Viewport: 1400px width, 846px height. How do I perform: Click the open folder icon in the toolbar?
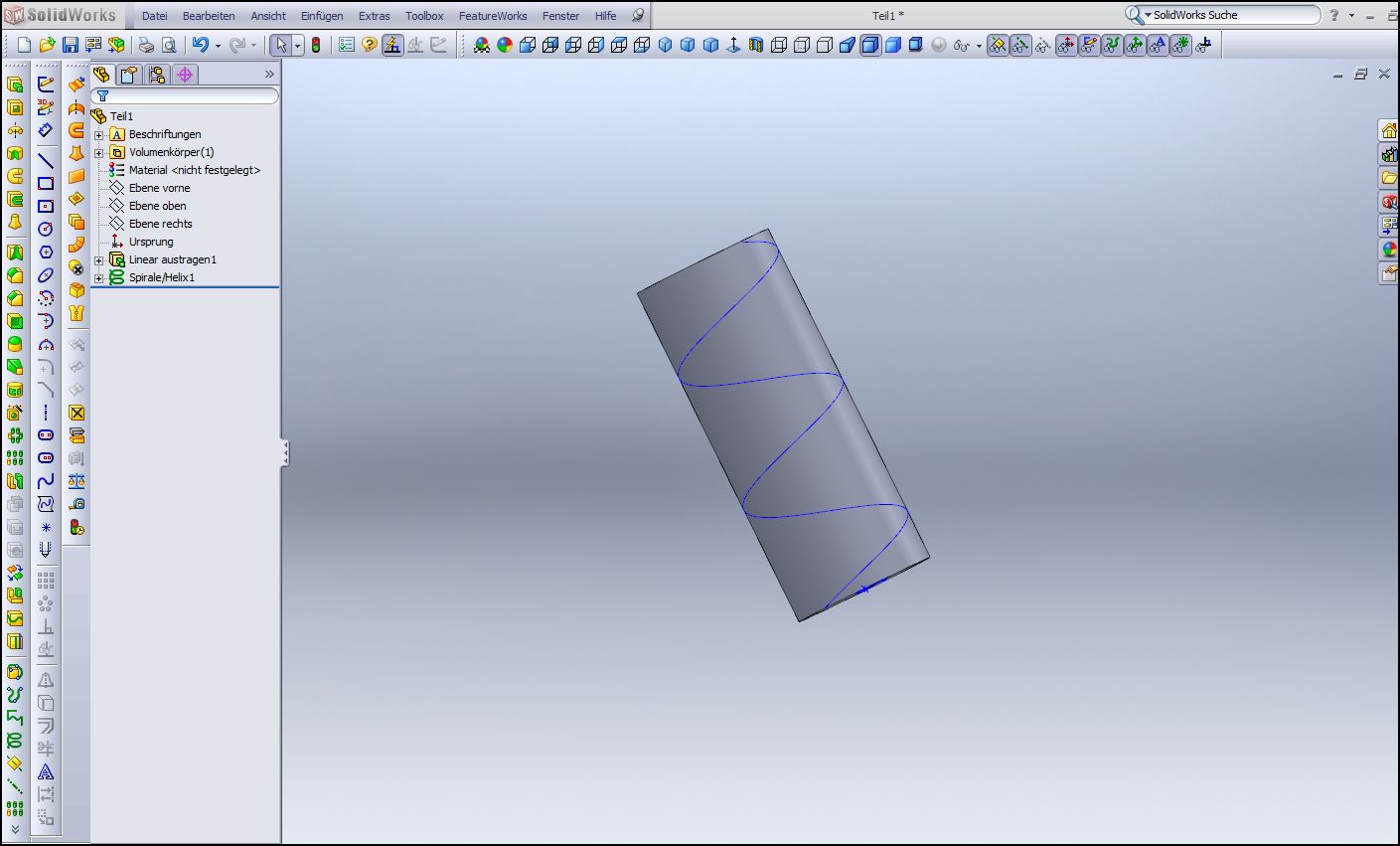coord(48,45)
